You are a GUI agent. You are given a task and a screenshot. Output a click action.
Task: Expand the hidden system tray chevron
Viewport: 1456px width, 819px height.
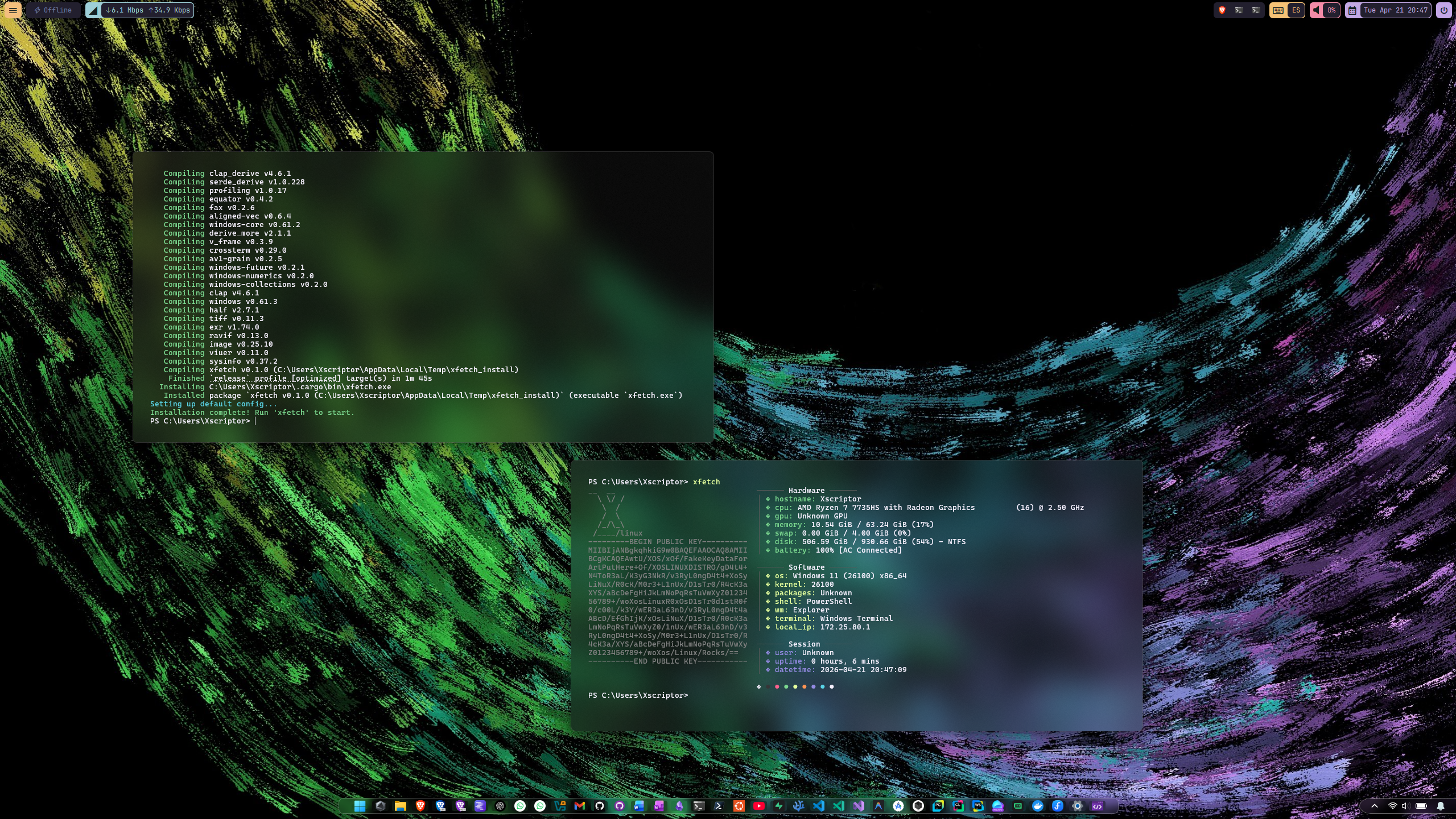point(1374,806)
